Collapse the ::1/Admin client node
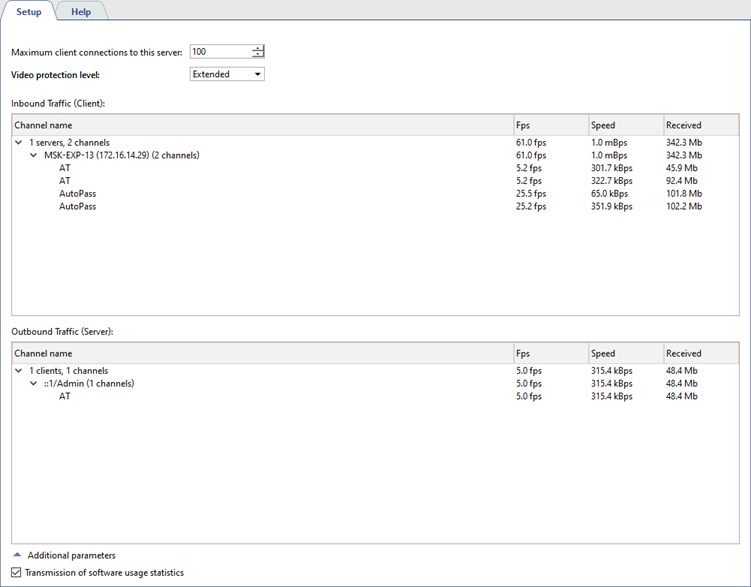Screen dimensions: 751x587 [x=33, y=384]
